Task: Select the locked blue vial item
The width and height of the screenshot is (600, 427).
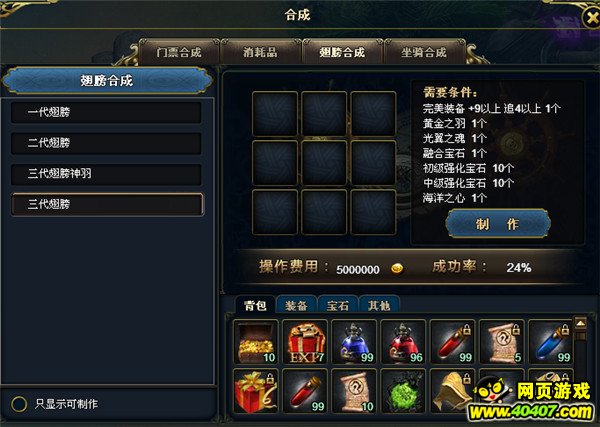Action: pos(551,342)
